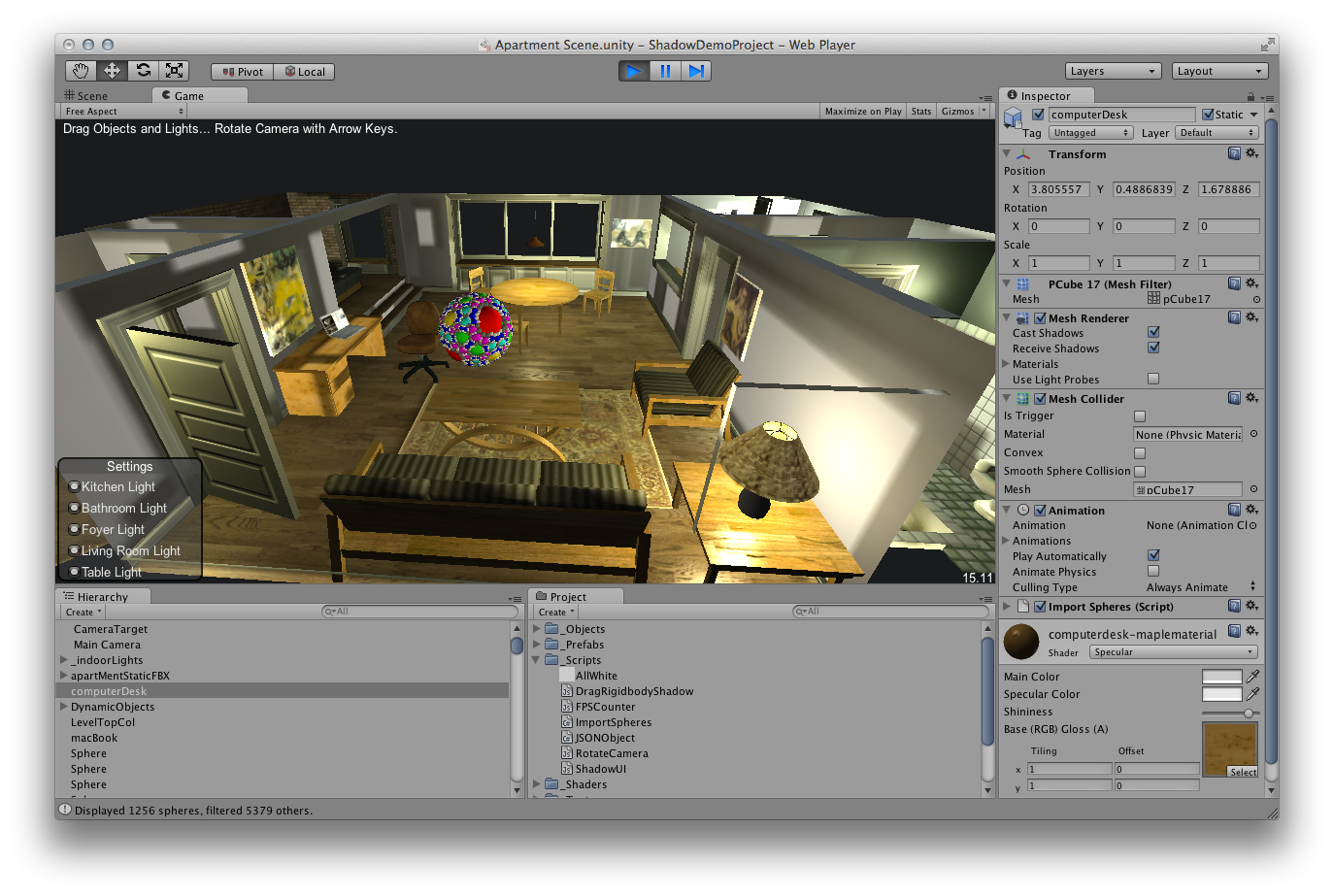1334x896 pixels.
Task: Click Maximize on Play button
Action: point(862,112)
